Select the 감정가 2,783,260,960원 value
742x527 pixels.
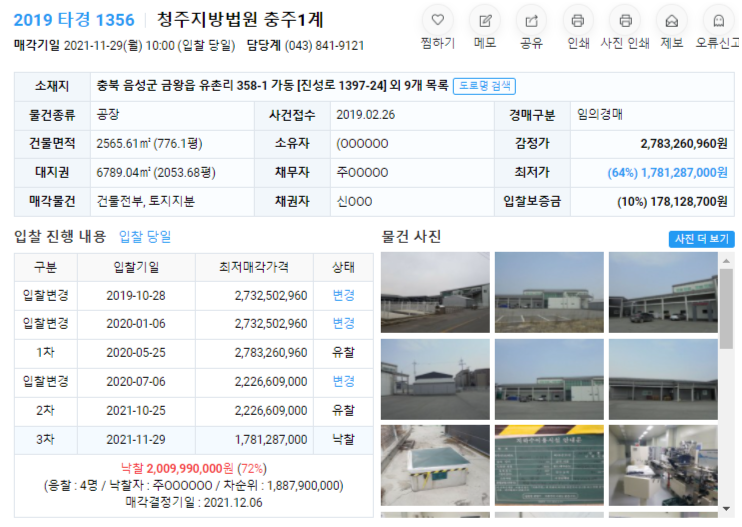(684, 144)
